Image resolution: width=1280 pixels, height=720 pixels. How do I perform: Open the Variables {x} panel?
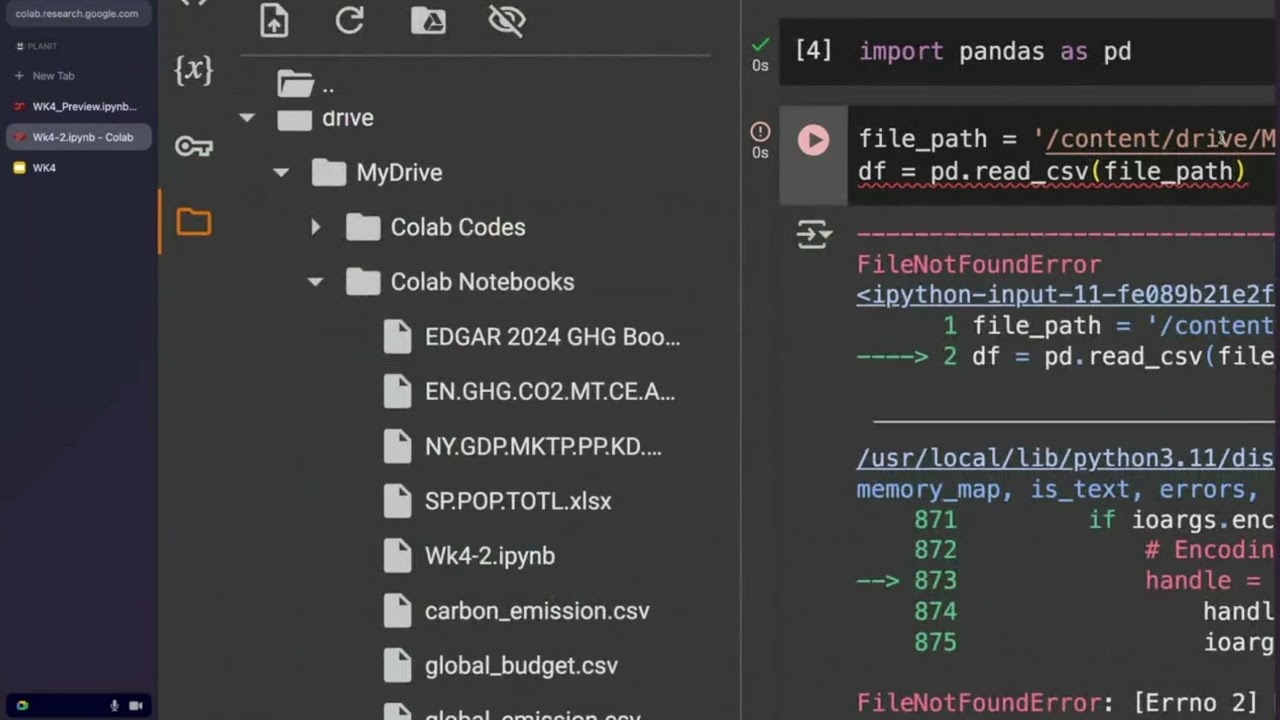193,70
